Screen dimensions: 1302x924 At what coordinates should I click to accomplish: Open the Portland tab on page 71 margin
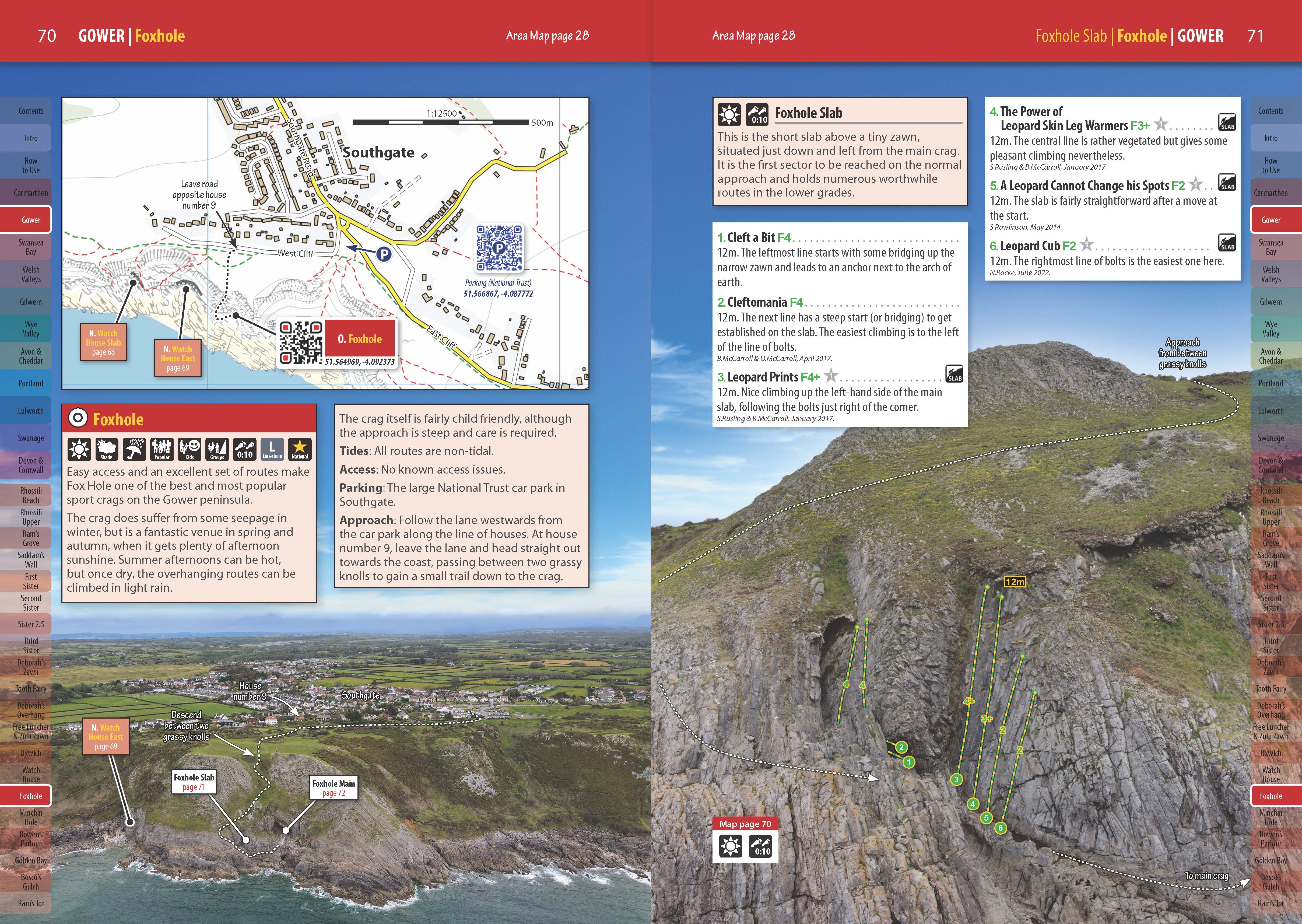pos(1276,383)
